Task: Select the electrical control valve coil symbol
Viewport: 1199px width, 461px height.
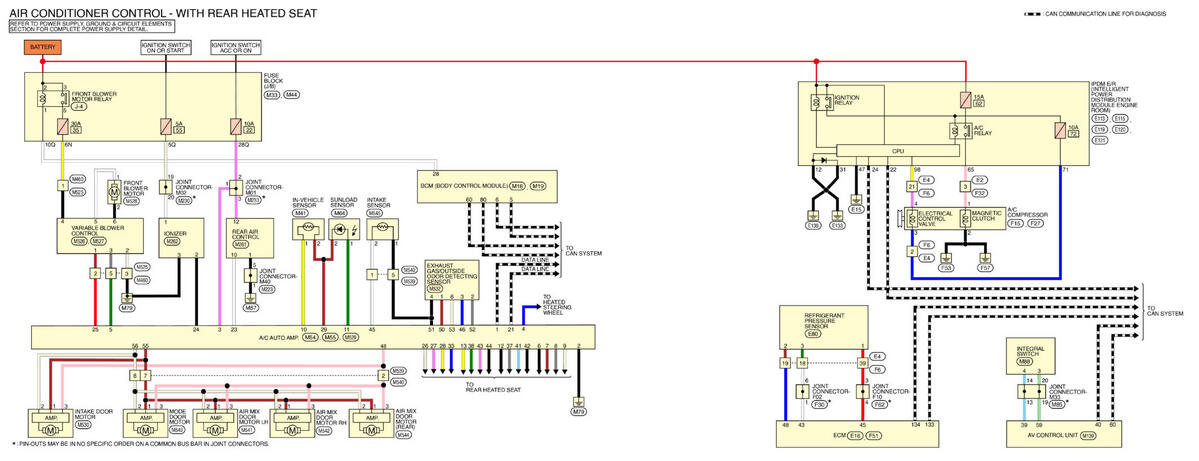Action: click(913, 219)
